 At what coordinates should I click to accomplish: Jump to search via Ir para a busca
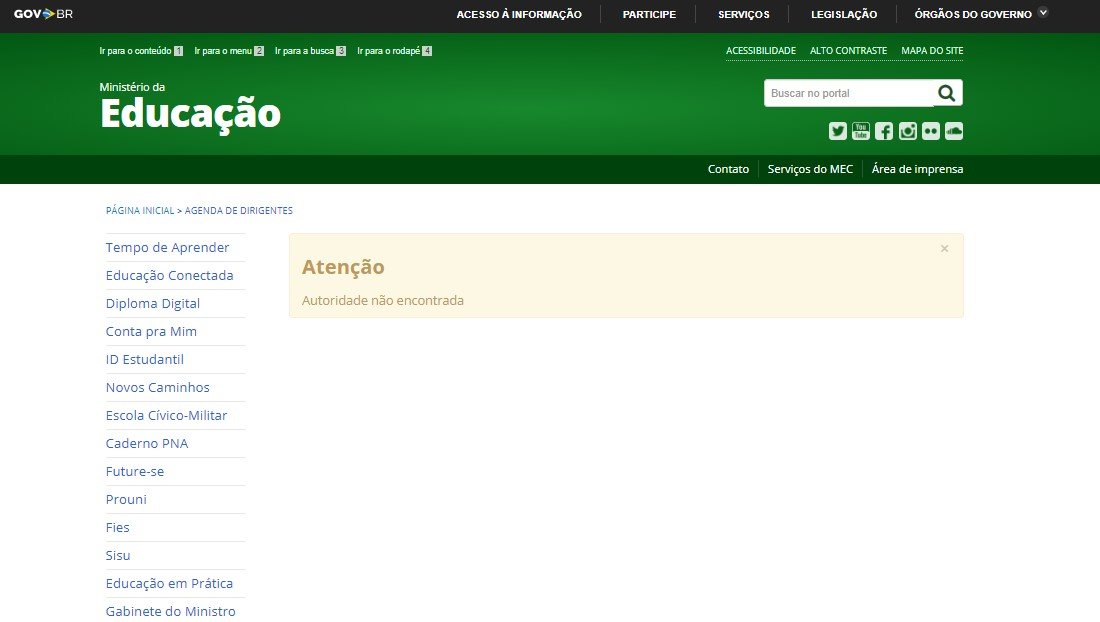(x=310, y=50)
